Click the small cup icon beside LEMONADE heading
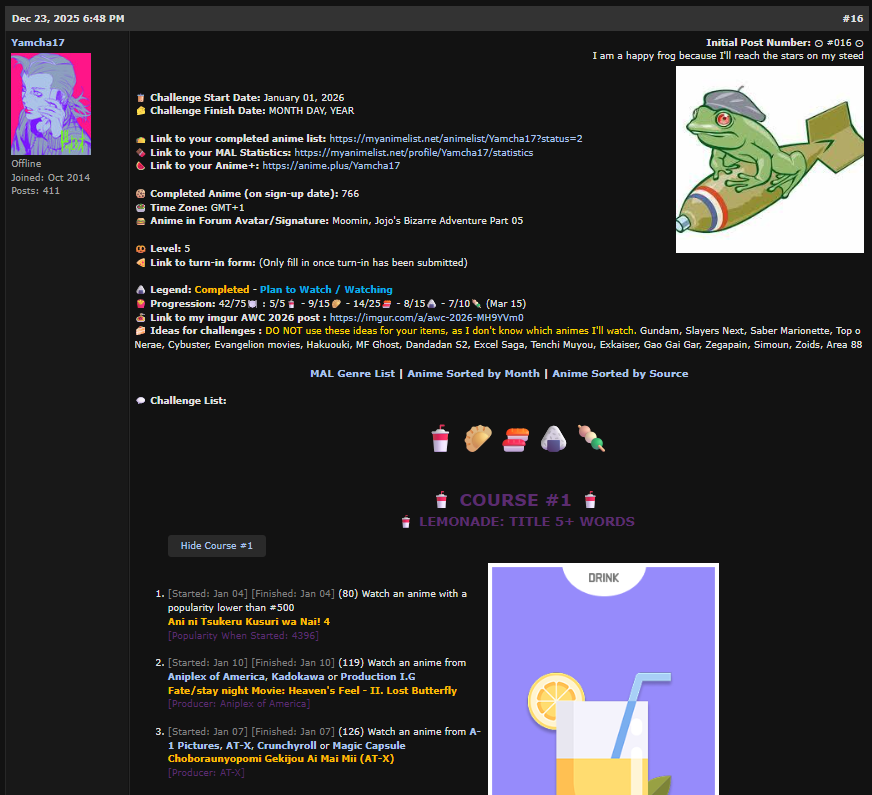 coord(406,521)
